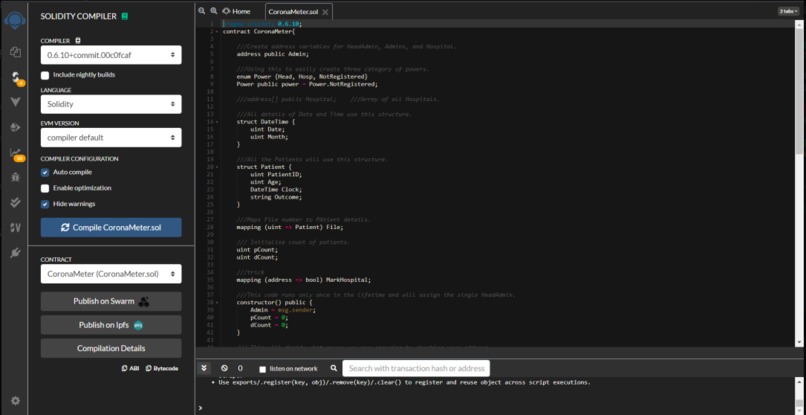Toggle listen on network checkbox
The width and height of the screenshot is (806, 415).
pos(263,369)
